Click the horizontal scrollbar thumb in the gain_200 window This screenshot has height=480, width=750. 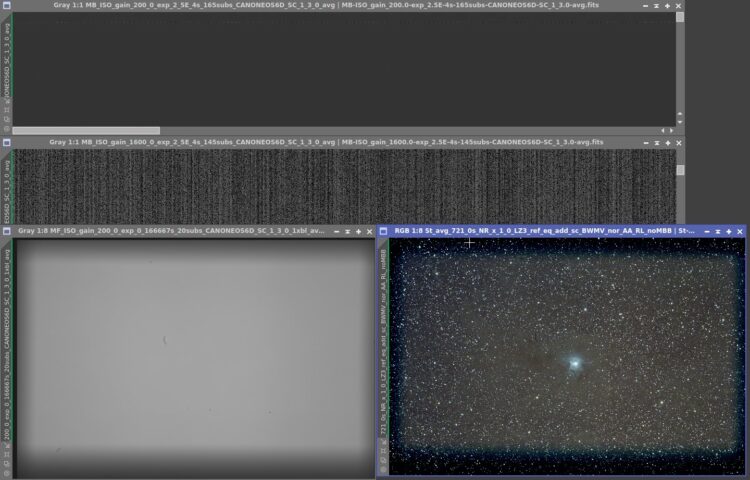click(86, 131)
